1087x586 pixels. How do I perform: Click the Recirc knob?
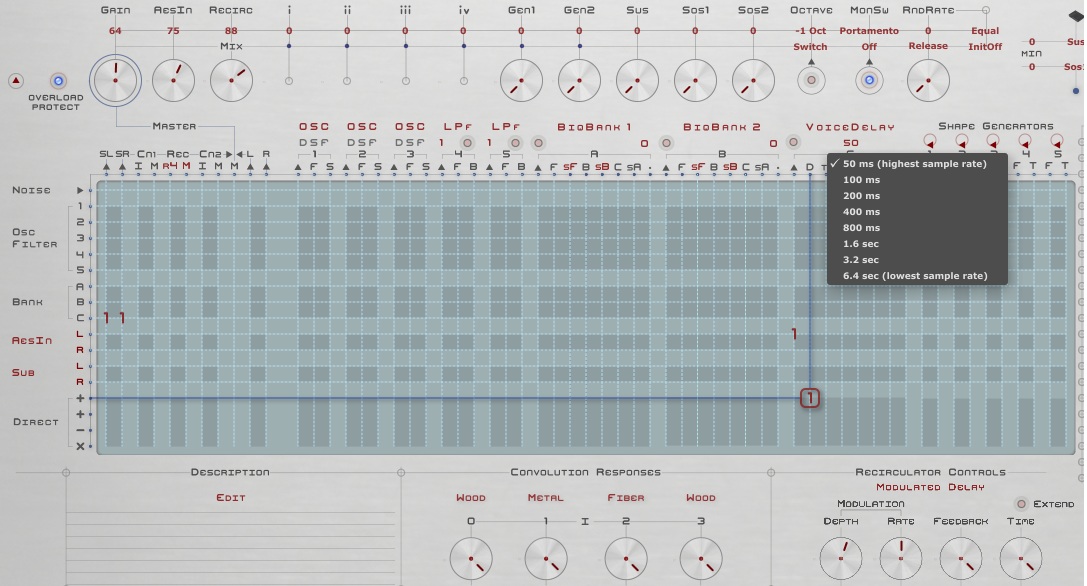(232, 80)
